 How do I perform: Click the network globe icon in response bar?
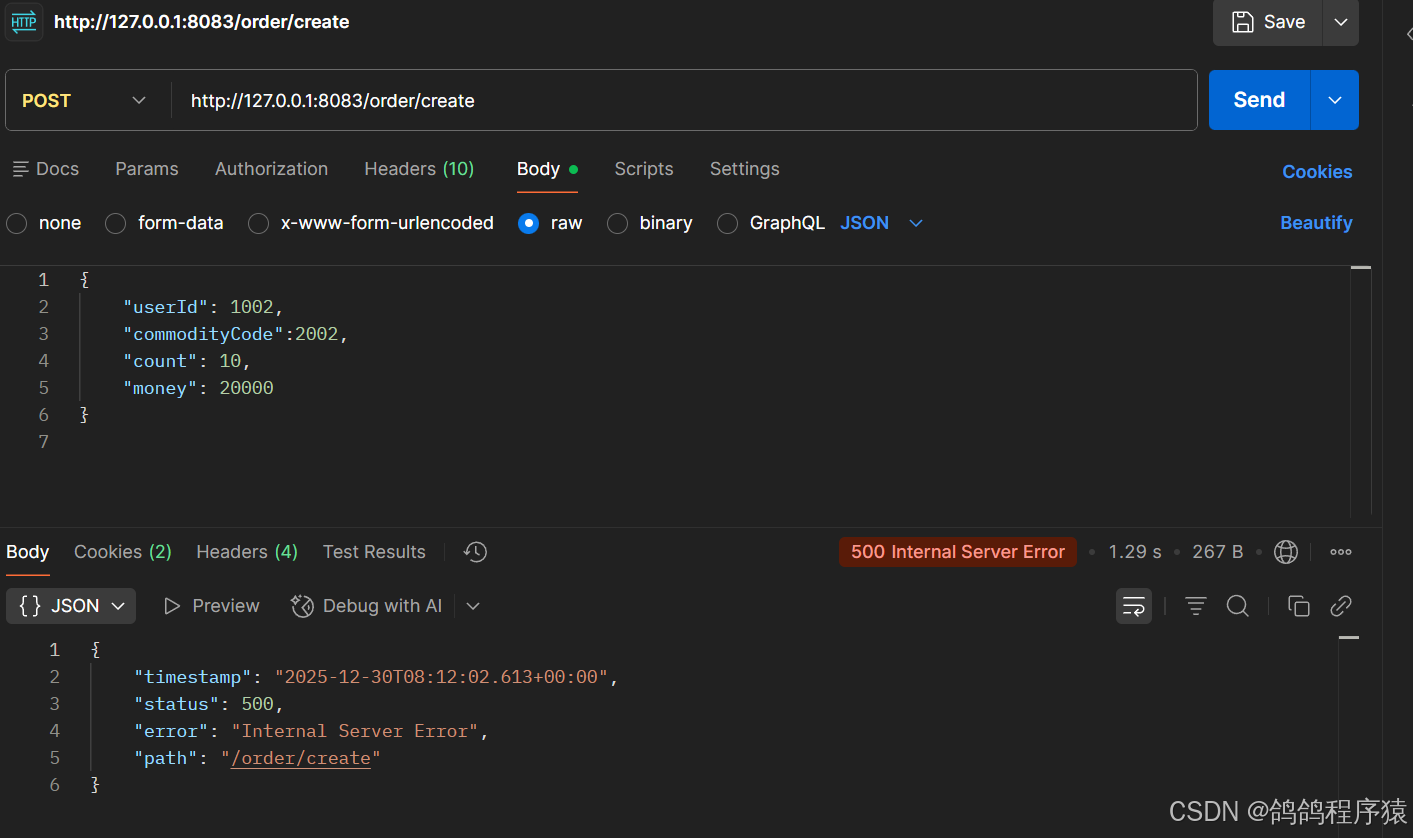coord(1286,552)
